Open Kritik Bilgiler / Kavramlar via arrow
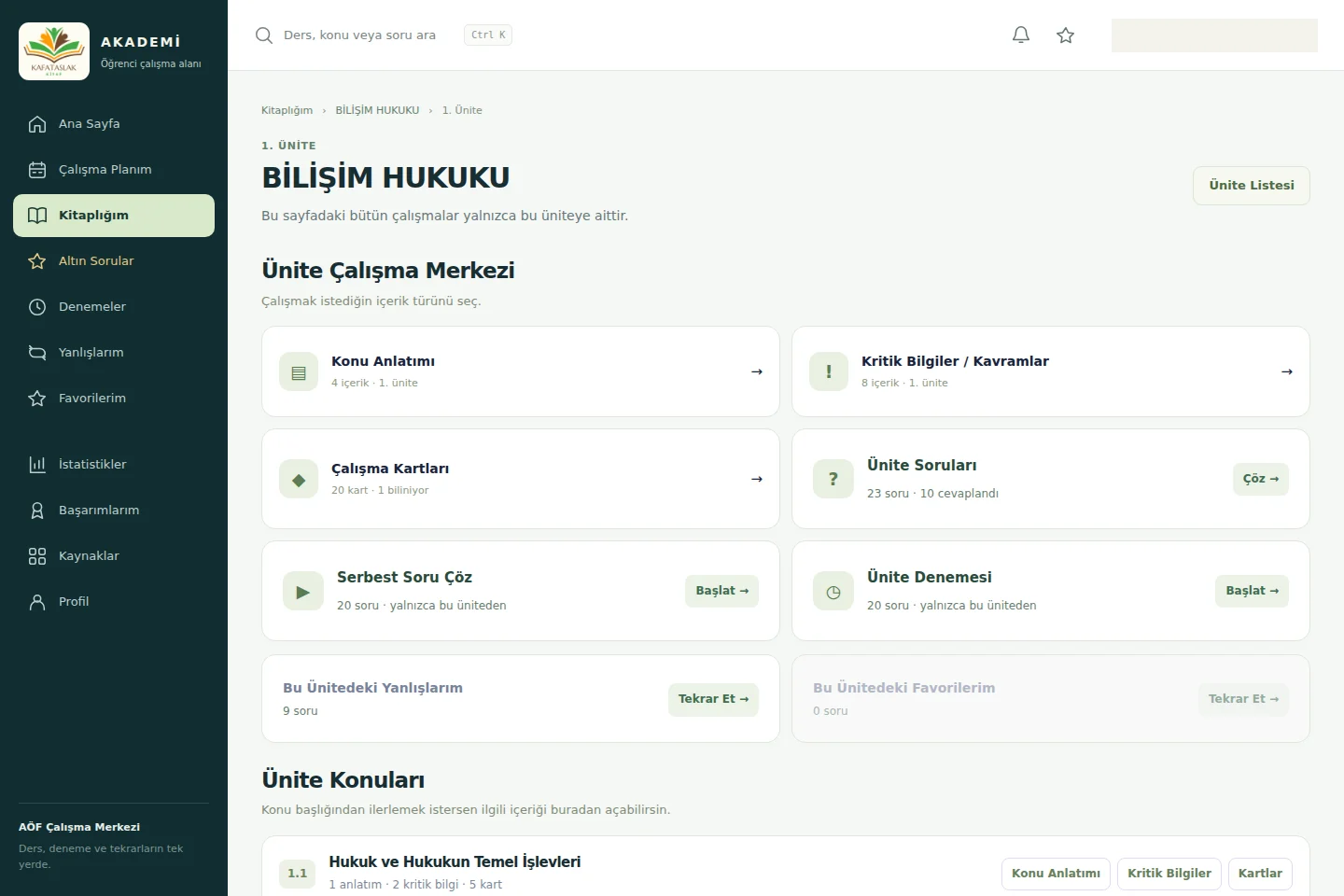Image resolution: width=1344 pixels, height=896 pixels. click(1287, 371)
